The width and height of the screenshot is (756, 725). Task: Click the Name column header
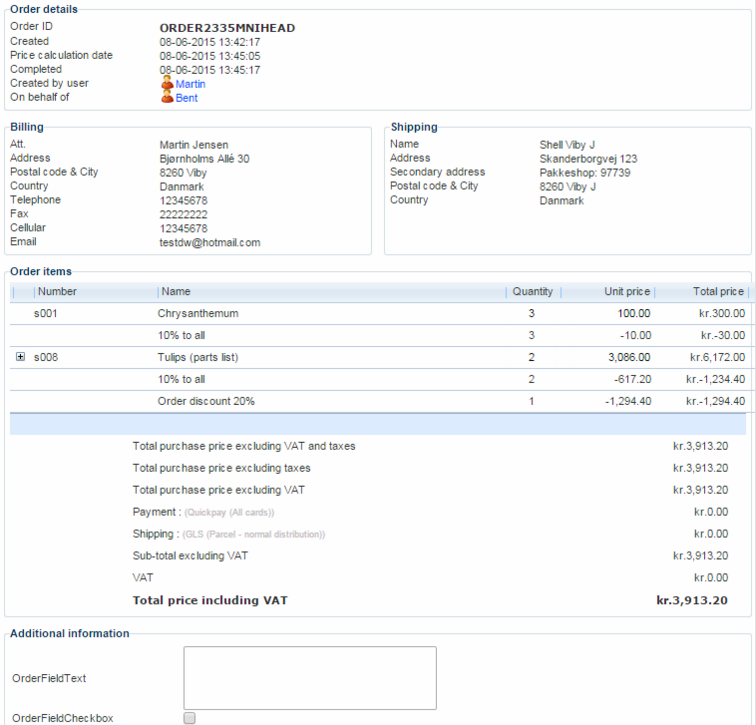(x=176, y=292)
